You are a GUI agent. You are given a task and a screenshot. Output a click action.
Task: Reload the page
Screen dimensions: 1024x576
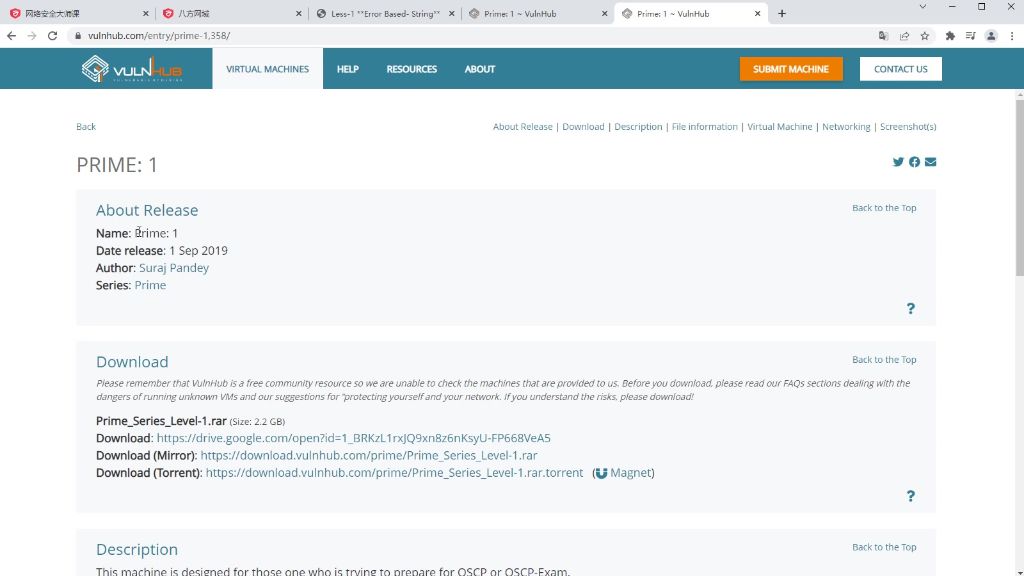[52, 36]
